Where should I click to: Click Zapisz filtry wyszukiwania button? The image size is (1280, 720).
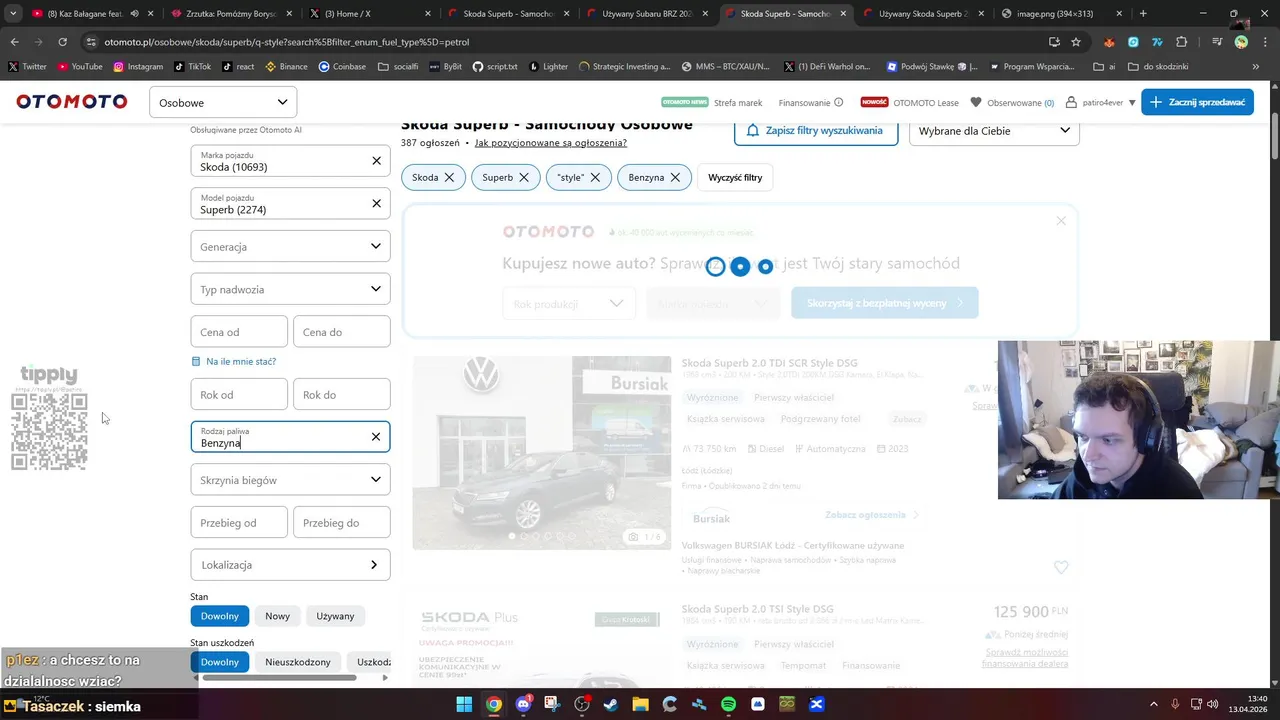815,131
